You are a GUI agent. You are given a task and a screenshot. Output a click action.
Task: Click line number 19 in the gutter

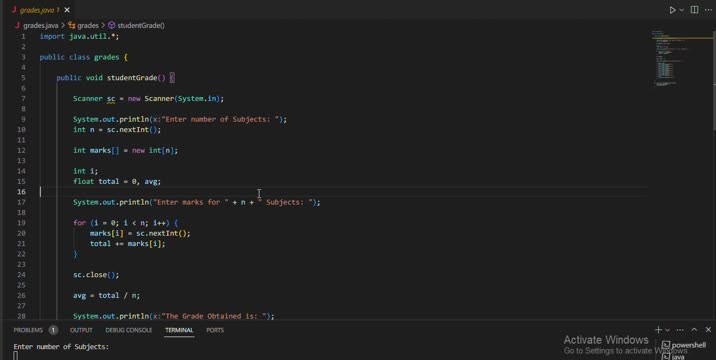pos(21,223)
